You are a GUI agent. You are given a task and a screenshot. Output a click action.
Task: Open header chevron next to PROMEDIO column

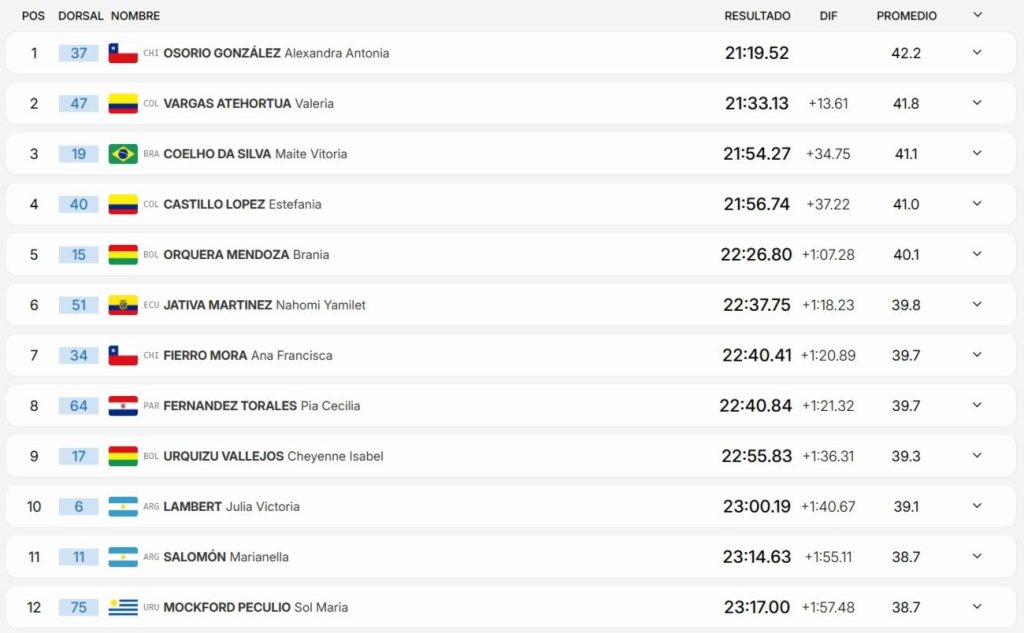click(977, 15)
